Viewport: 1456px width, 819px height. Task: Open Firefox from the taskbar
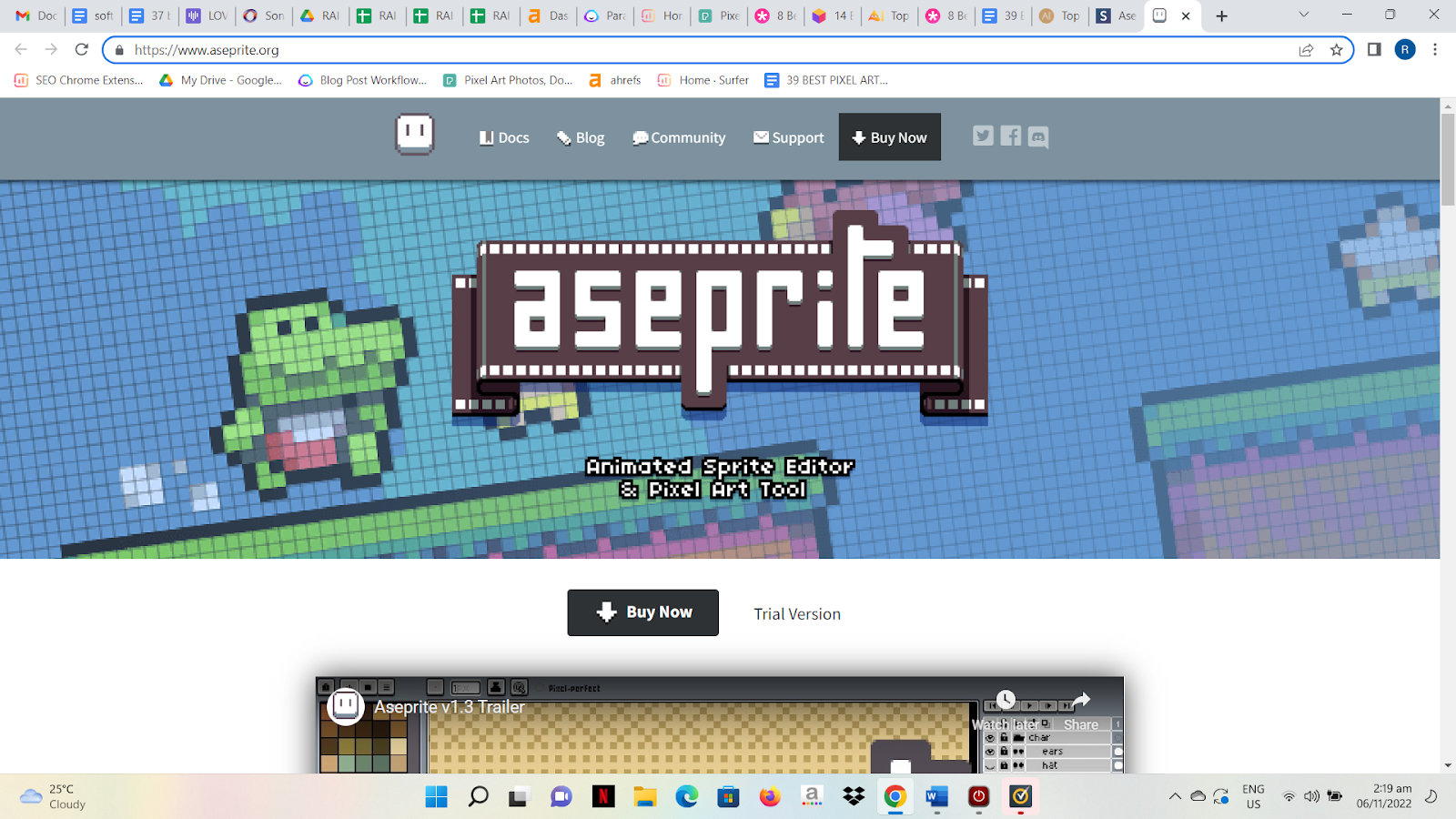point(770,797)
